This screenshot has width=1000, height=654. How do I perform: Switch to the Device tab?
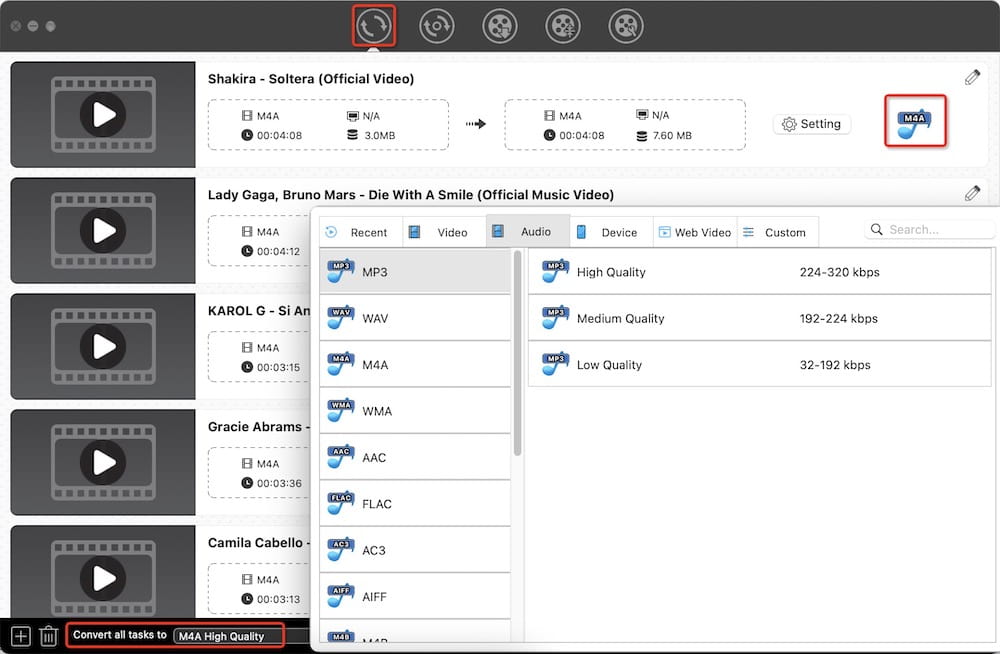click(x=610, y=231)
